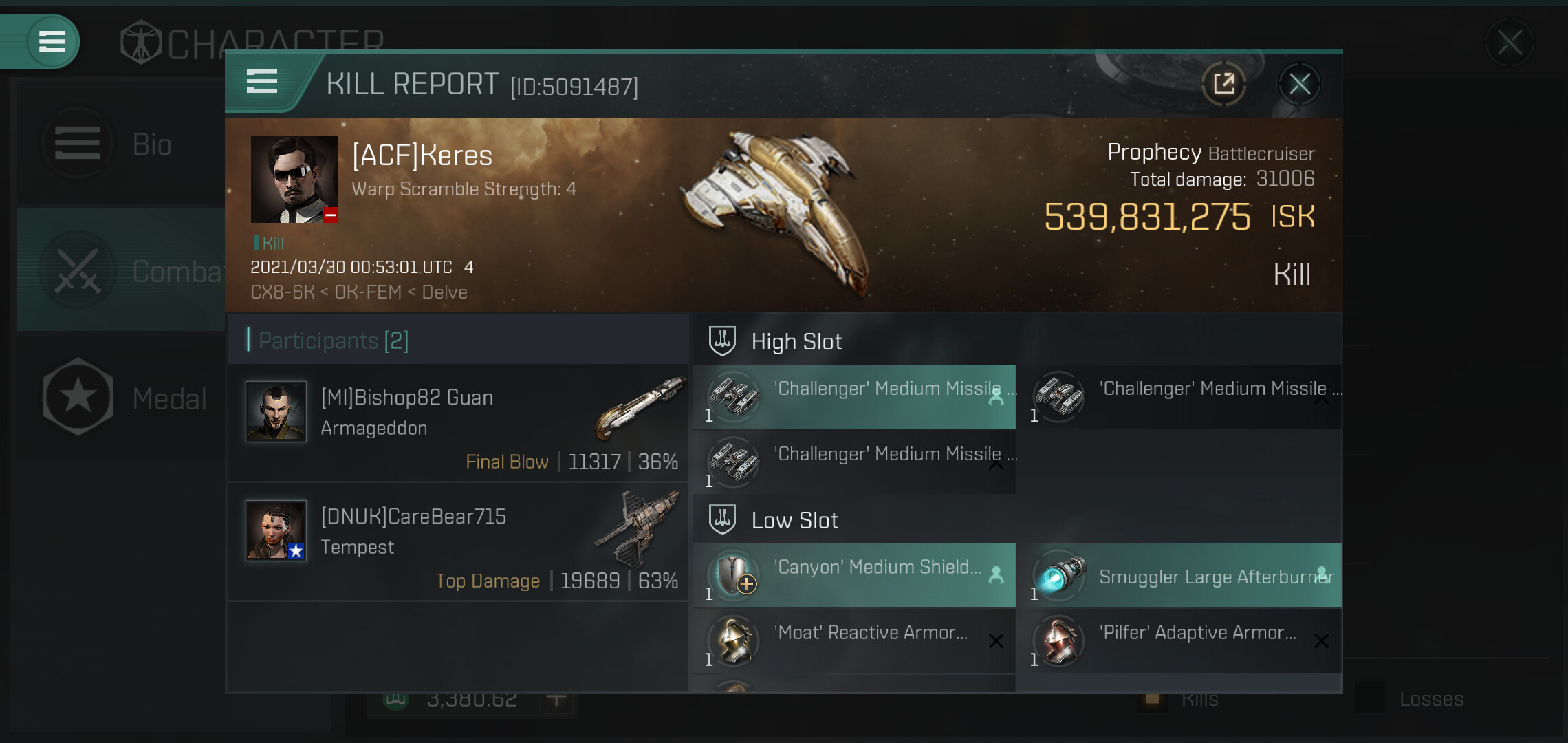Toggle the Losses filter checkbox
The height and width of the screenshot is (743, 1568).
1371,698
